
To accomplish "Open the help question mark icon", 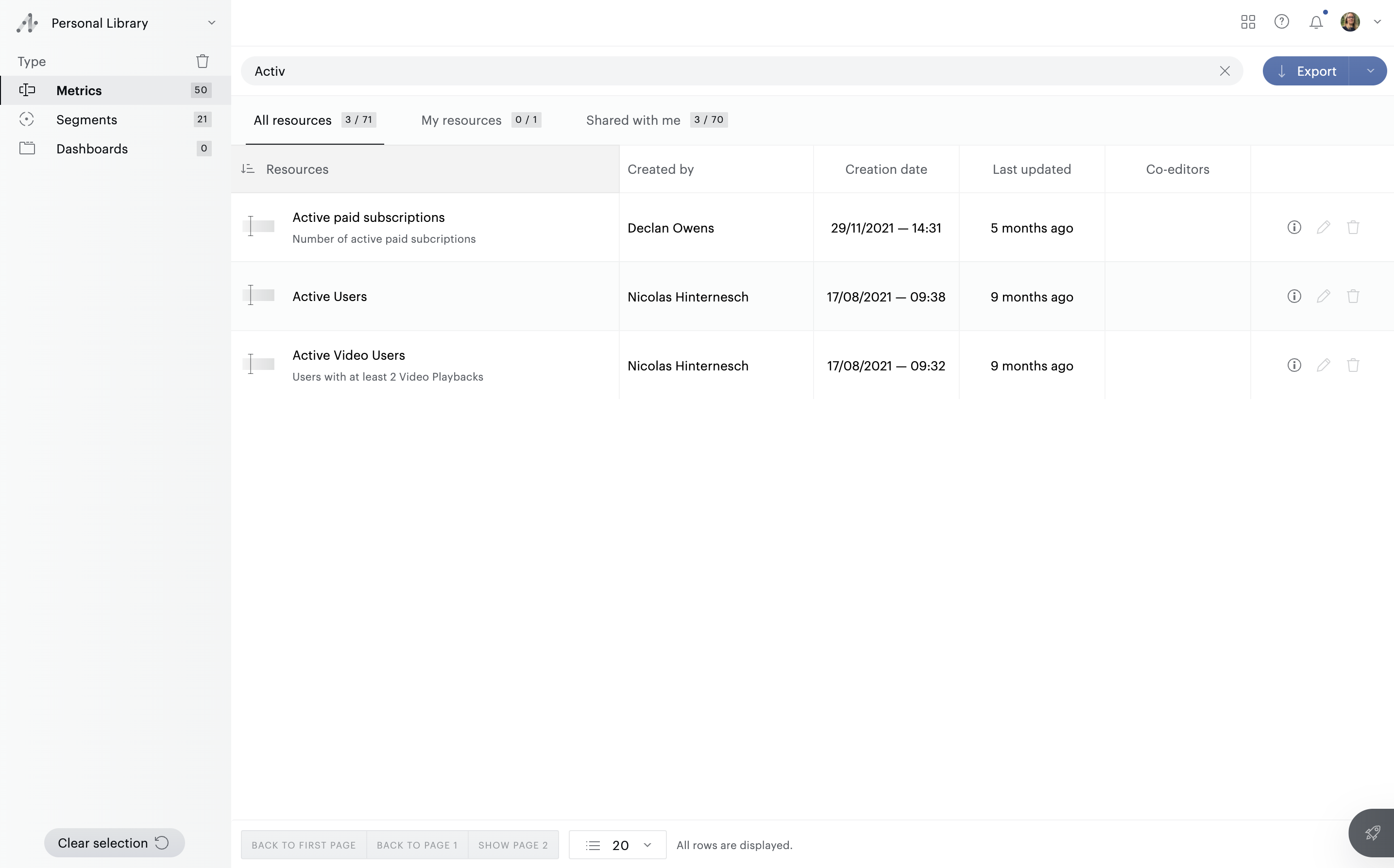I will pos(1281,22).
